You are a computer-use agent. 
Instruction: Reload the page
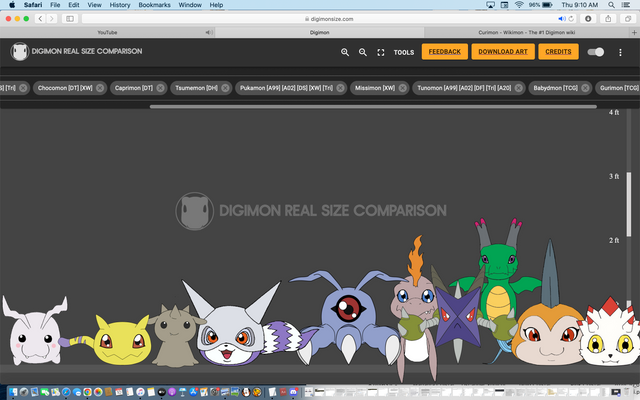(571, 19)
